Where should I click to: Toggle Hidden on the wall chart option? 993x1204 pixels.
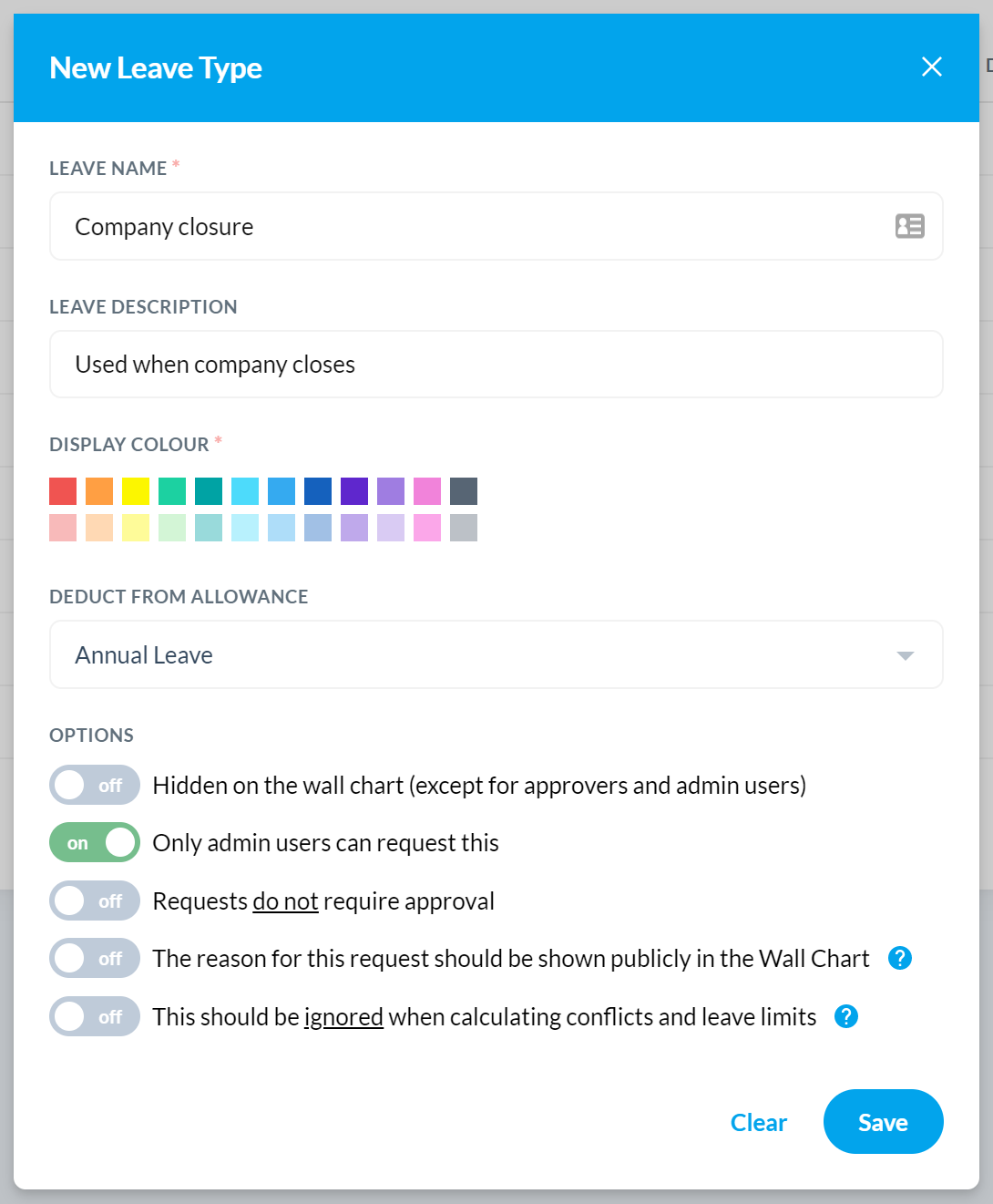click(95, 785)
